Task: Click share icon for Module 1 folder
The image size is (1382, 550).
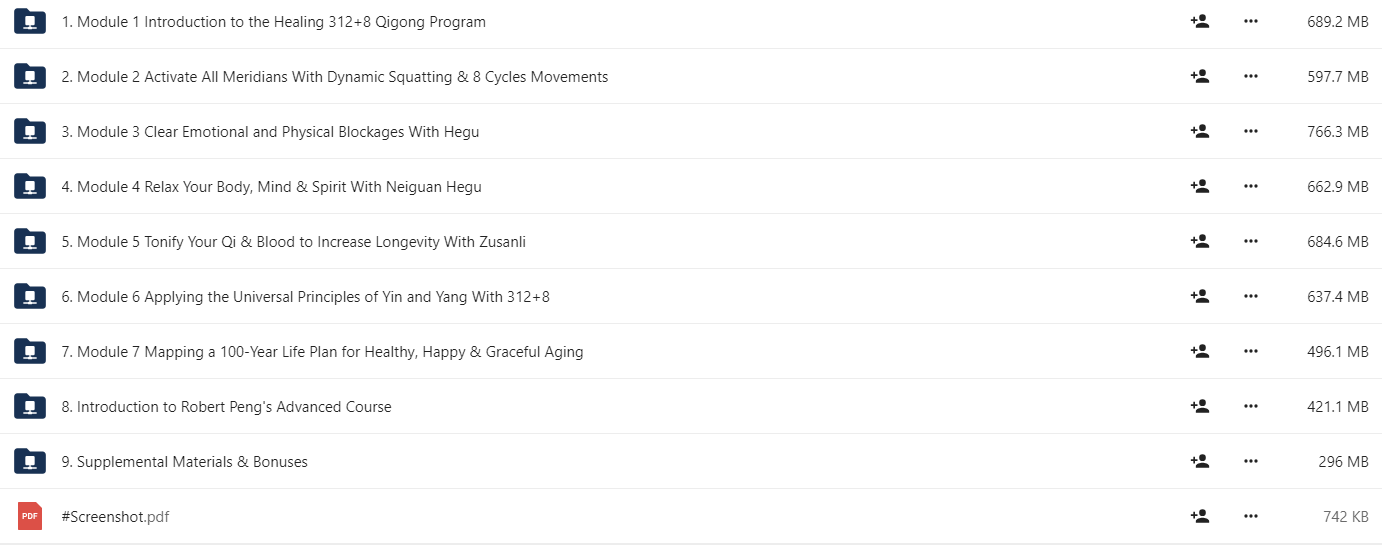Action: coord(1200,21)
